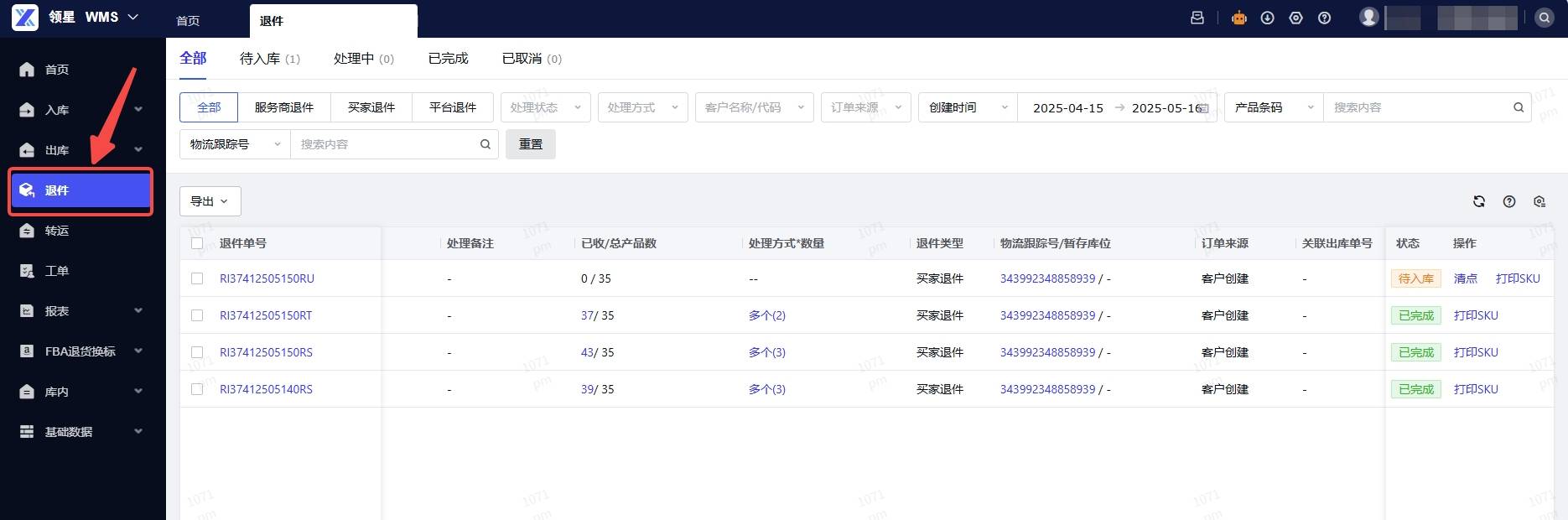Viewport: 1568px width, 520px height.
Task: Open the settings icon in top bar
Action: pyautogui.click(x=1296, y=18)
